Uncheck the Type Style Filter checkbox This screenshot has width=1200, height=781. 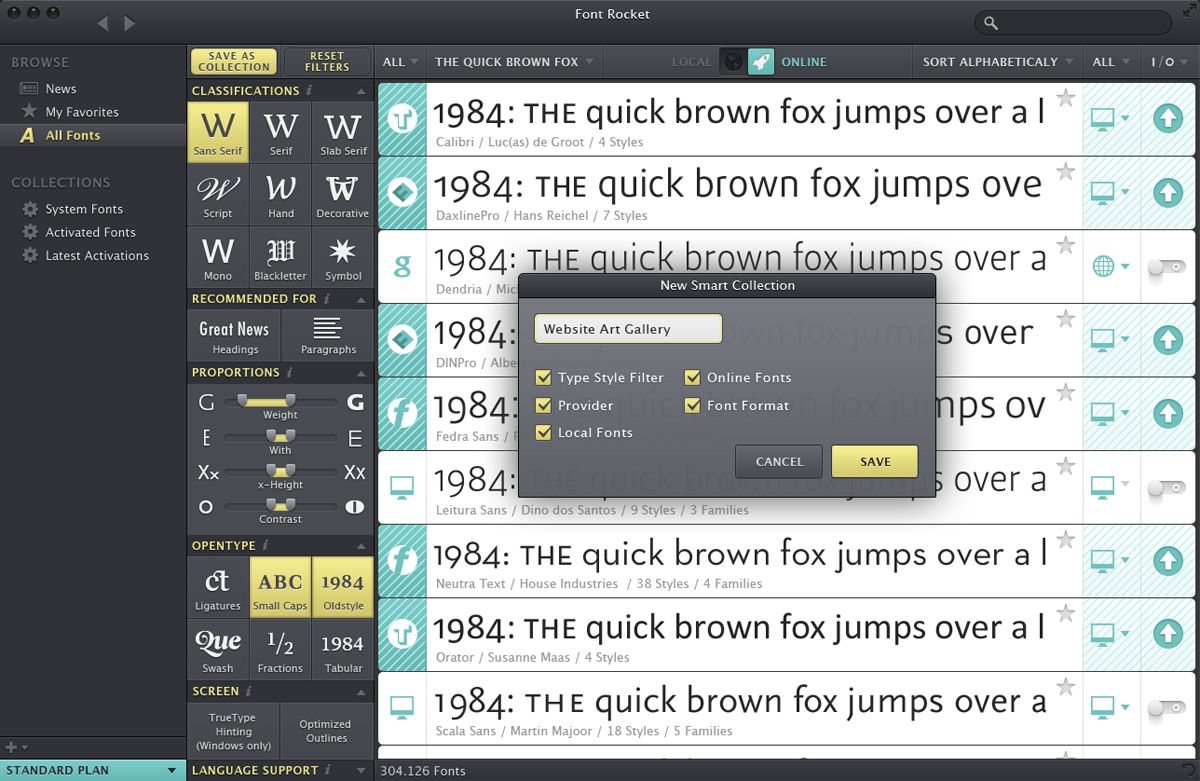coord(544,378)
